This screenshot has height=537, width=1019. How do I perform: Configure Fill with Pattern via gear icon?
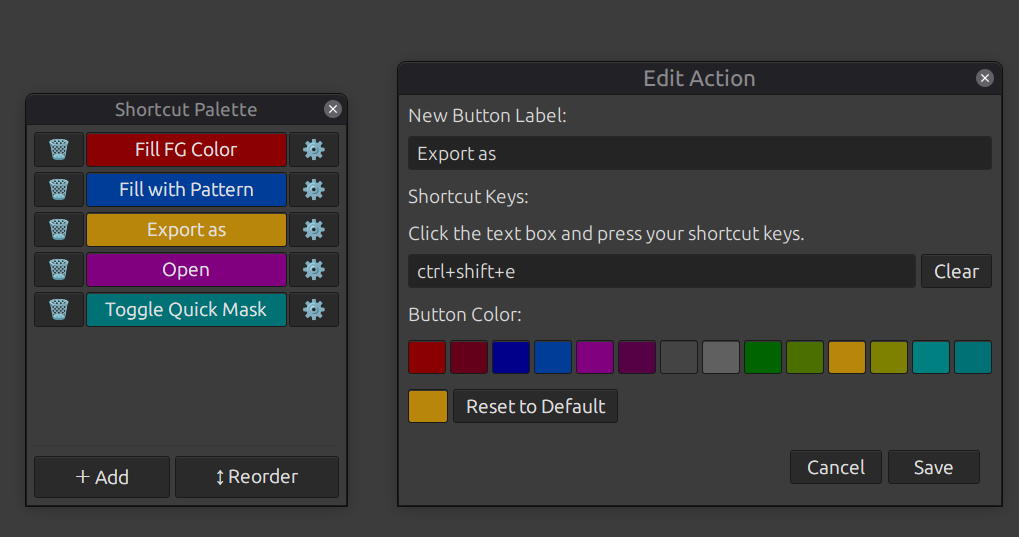[x=314, y=190]
